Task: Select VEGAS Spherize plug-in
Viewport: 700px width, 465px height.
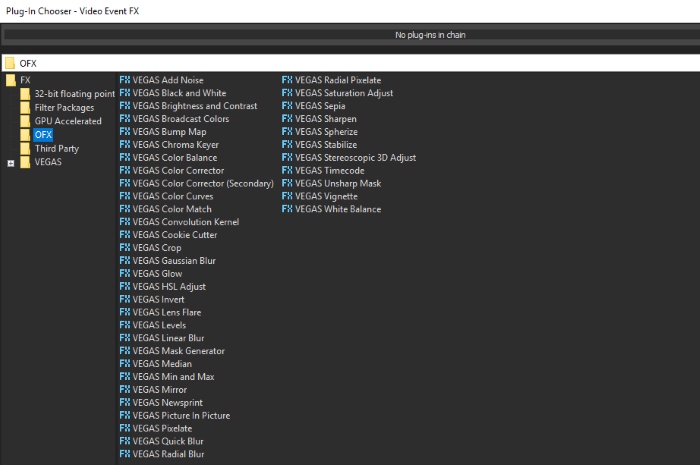Action: click(x=320, y=132)
